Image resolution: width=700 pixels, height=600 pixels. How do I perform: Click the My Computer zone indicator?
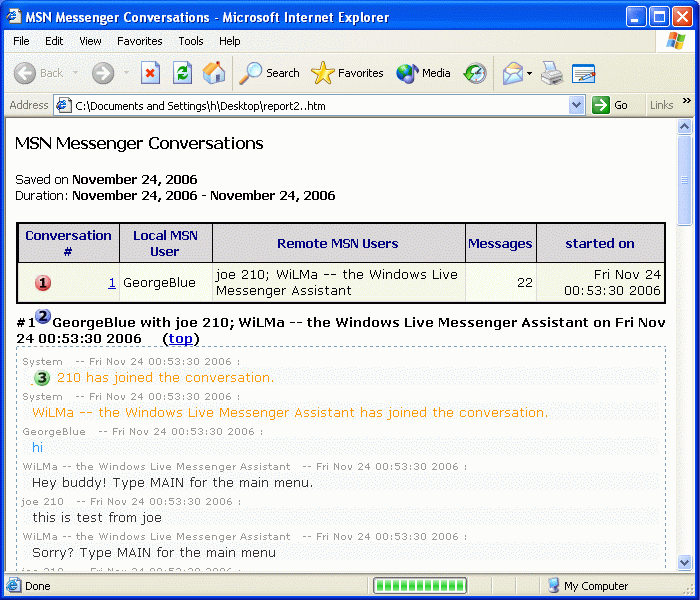click(x=588, y=586)
